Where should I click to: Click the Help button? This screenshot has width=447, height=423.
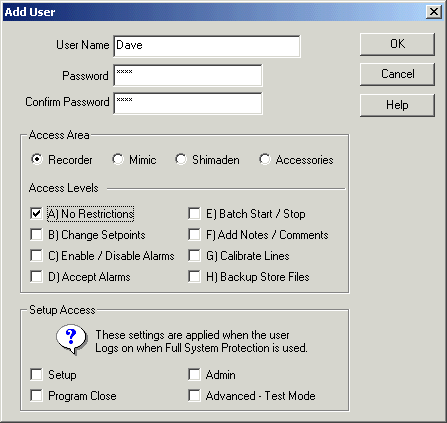click(397, 105)
